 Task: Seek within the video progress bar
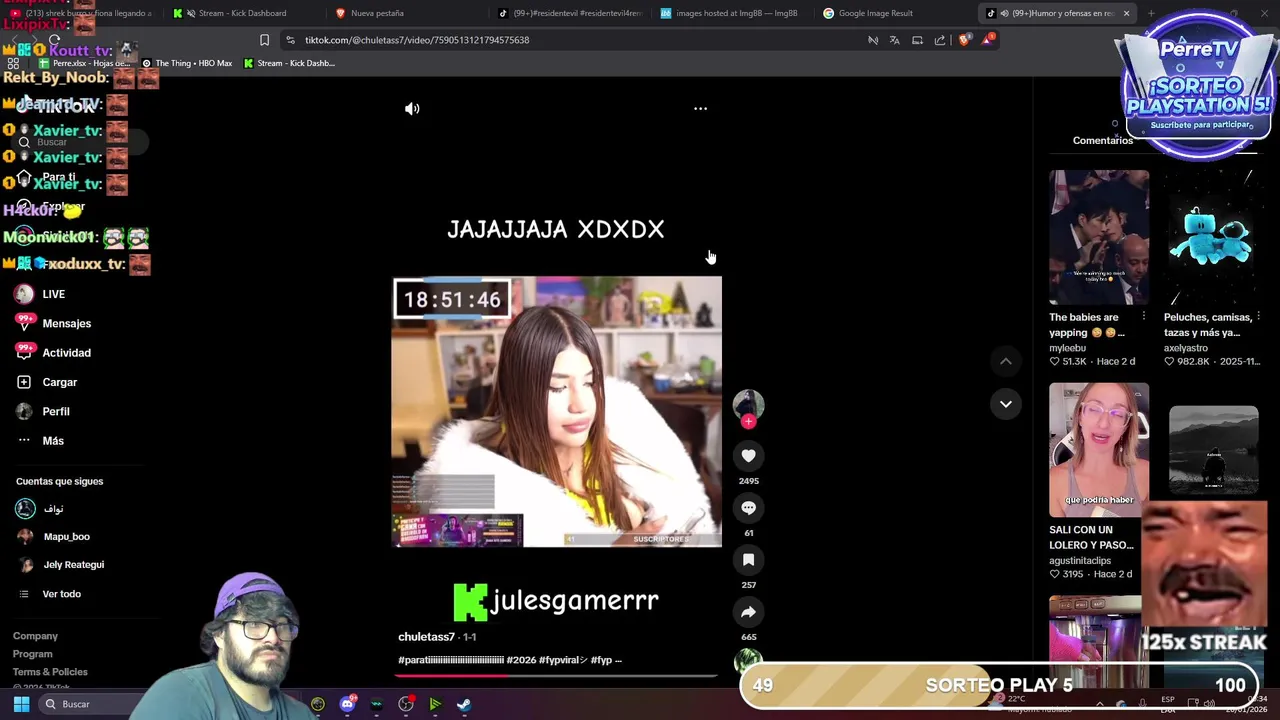(x=556, y=676)
